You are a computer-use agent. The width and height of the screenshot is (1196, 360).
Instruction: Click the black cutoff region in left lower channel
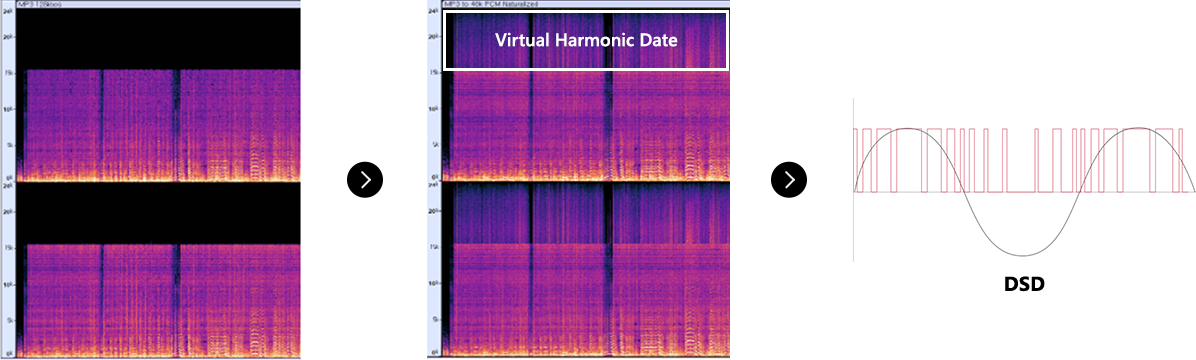158,214
